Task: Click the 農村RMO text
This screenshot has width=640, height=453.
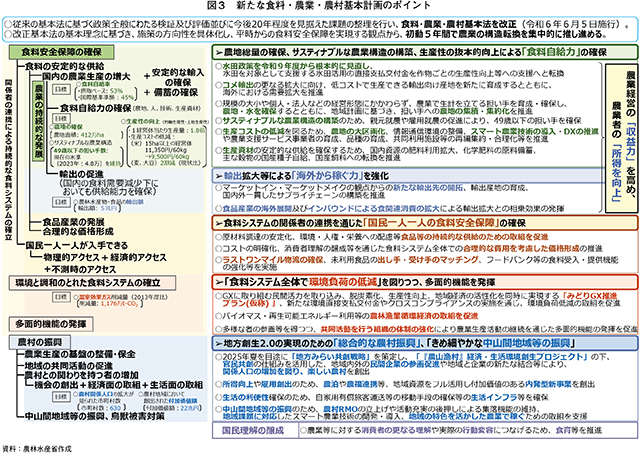Action: 340,409
